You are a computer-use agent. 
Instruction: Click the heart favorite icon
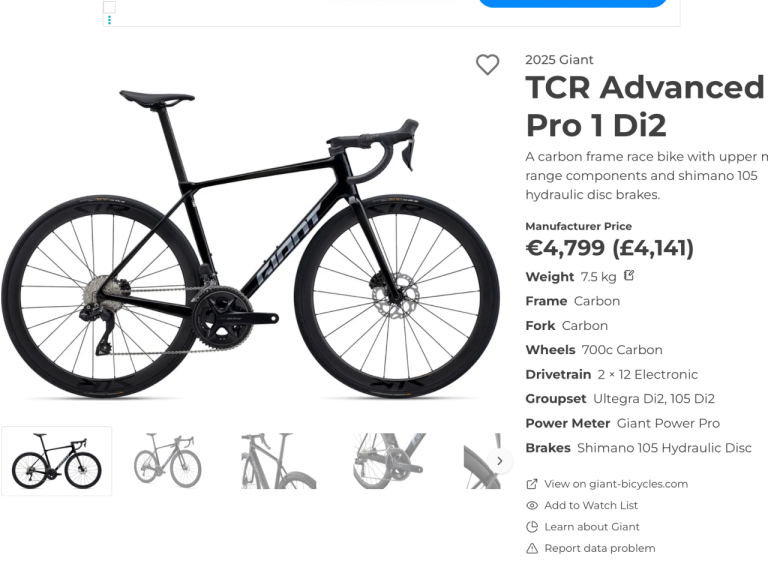pyautogui.click(x=487, y=65)
